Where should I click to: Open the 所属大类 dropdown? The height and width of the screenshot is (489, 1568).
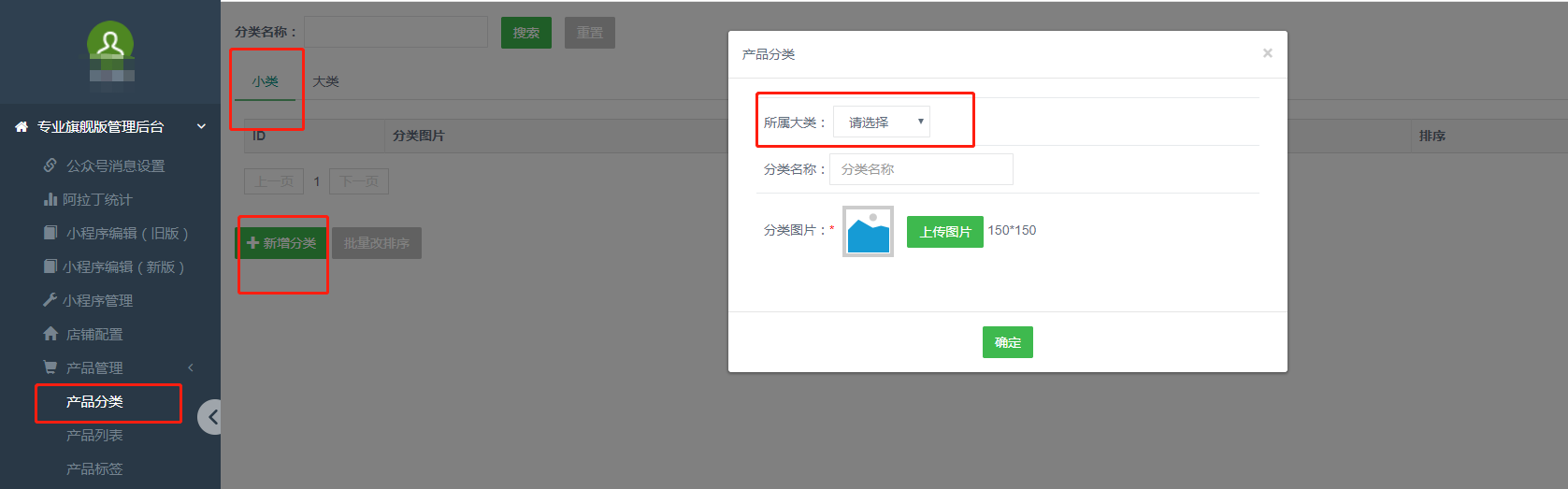tap(881, 122)
